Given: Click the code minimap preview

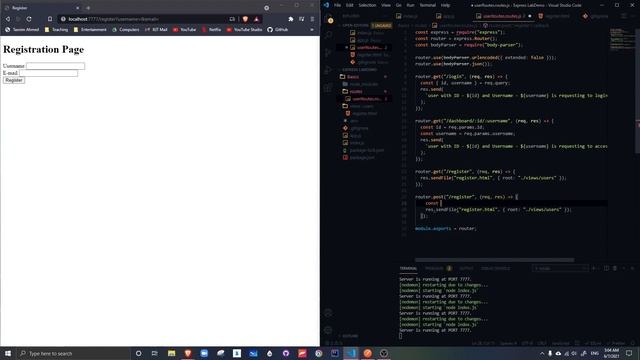Looking at the screenshot, I should coord(621,39).
